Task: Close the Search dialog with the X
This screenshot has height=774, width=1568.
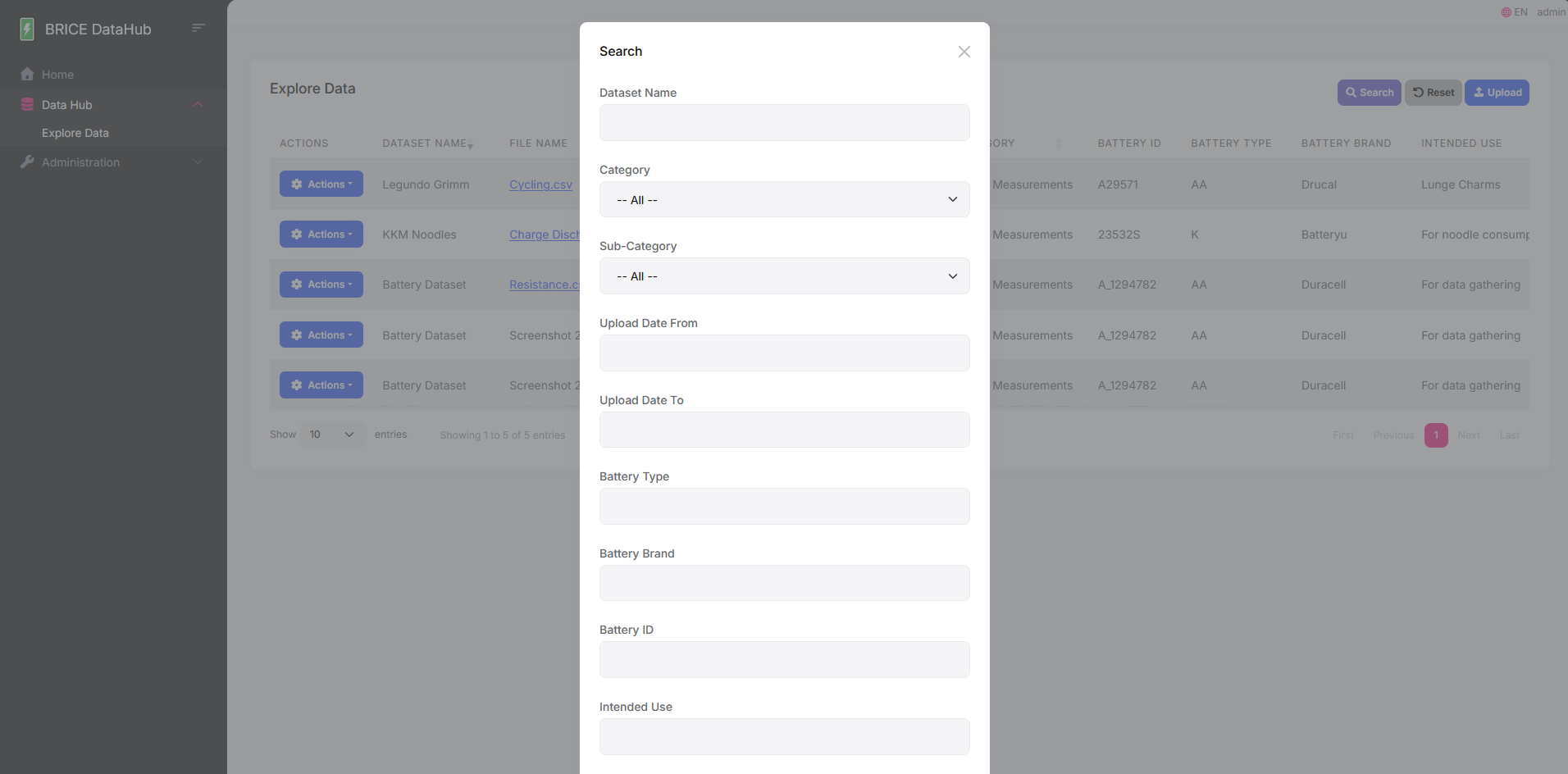Action: click(964, 52)
